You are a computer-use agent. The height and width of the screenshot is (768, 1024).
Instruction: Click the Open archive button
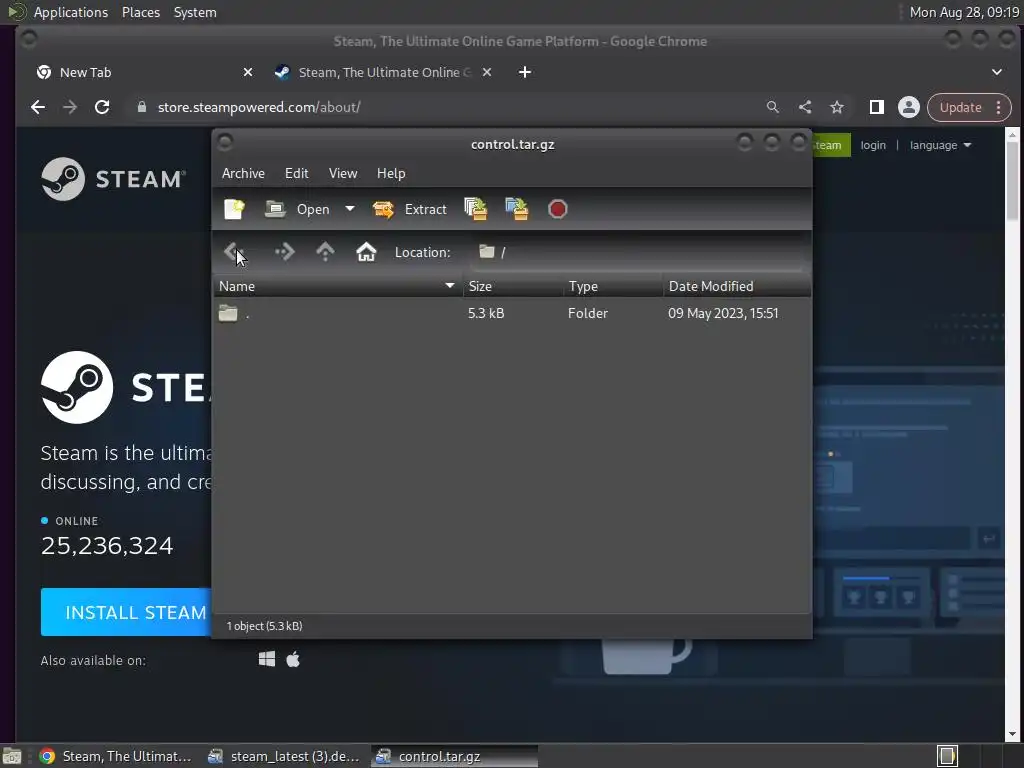(x=297, y=209)
